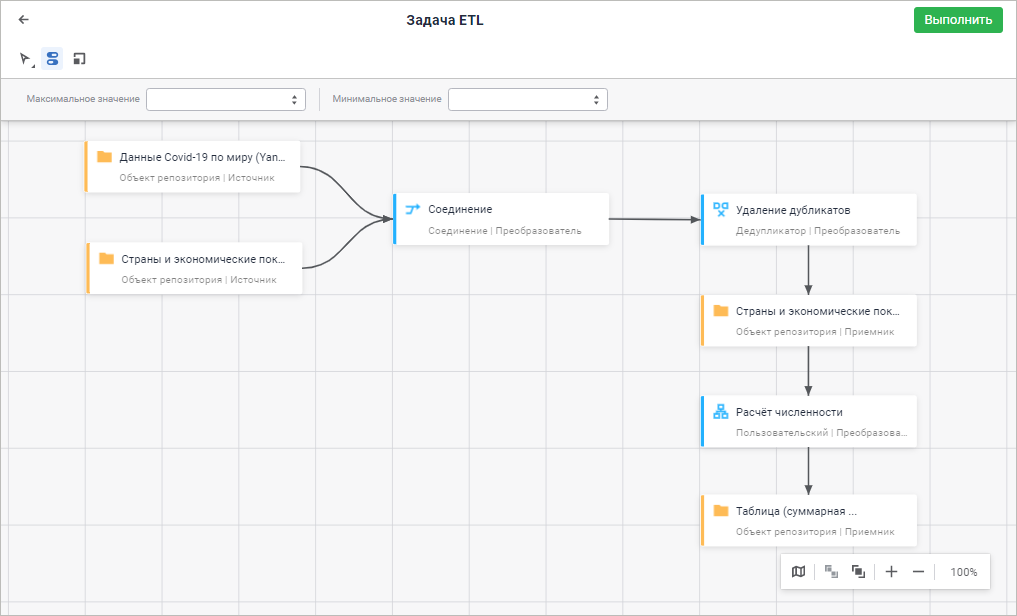Toggle the blue parameters panel icon
This screenshot has height=616, width=1017.
(x=53, y=59)
